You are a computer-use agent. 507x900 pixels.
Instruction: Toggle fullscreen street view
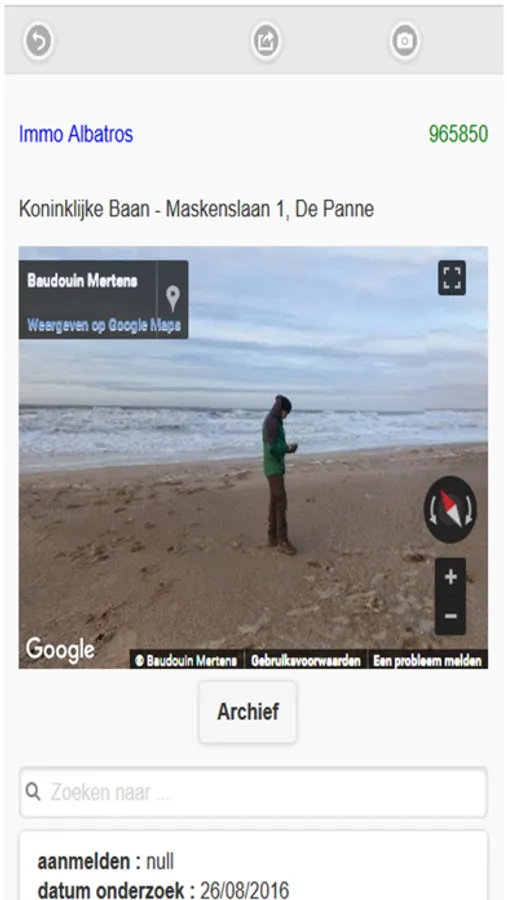[452, 278]
